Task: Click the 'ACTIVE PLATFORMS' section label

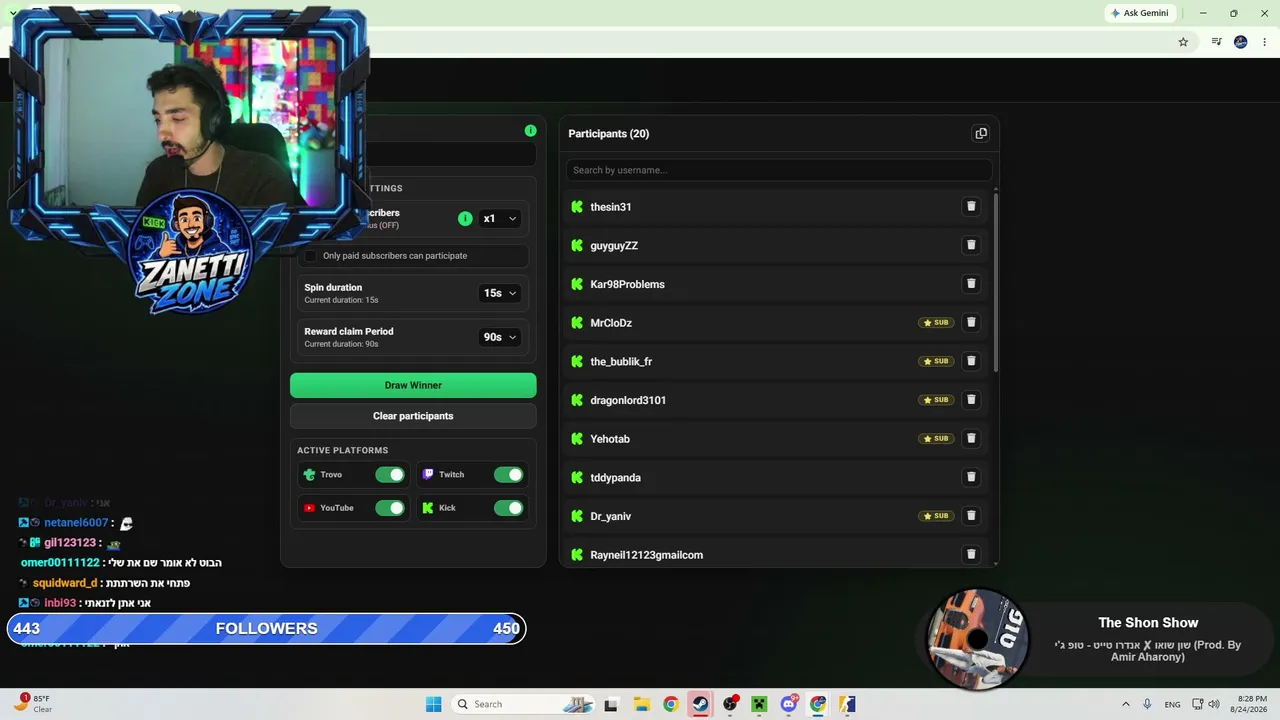Action: tap(342, 450)
